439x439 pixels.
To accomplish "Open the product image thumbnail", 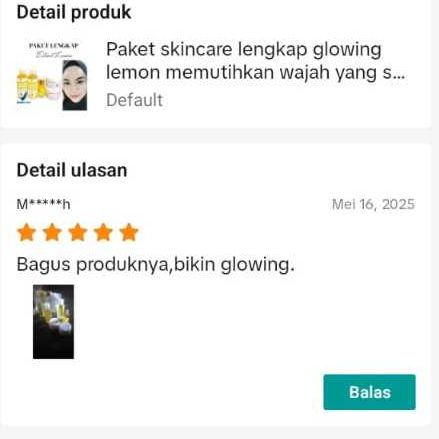I will click(x=52, y=75).
